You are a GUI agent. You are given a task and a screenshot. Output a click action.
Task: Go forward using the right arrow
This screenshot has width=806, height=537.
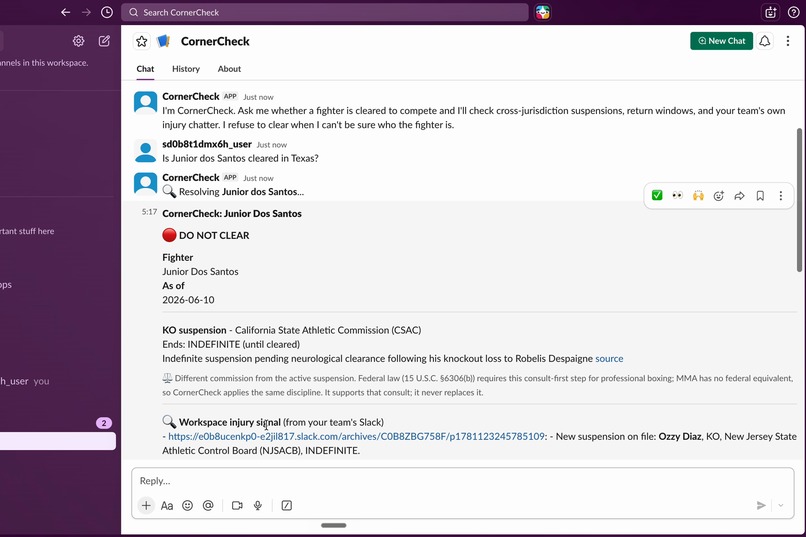click(x=86, y=12)
